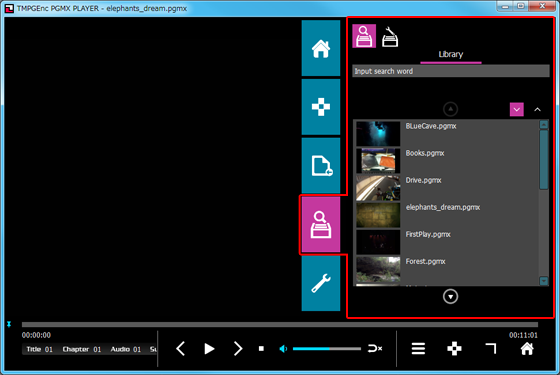Viewport: 560px width, 375px height.
Task: Click the hamburger menu icon in controls
Action: (418, 349)
